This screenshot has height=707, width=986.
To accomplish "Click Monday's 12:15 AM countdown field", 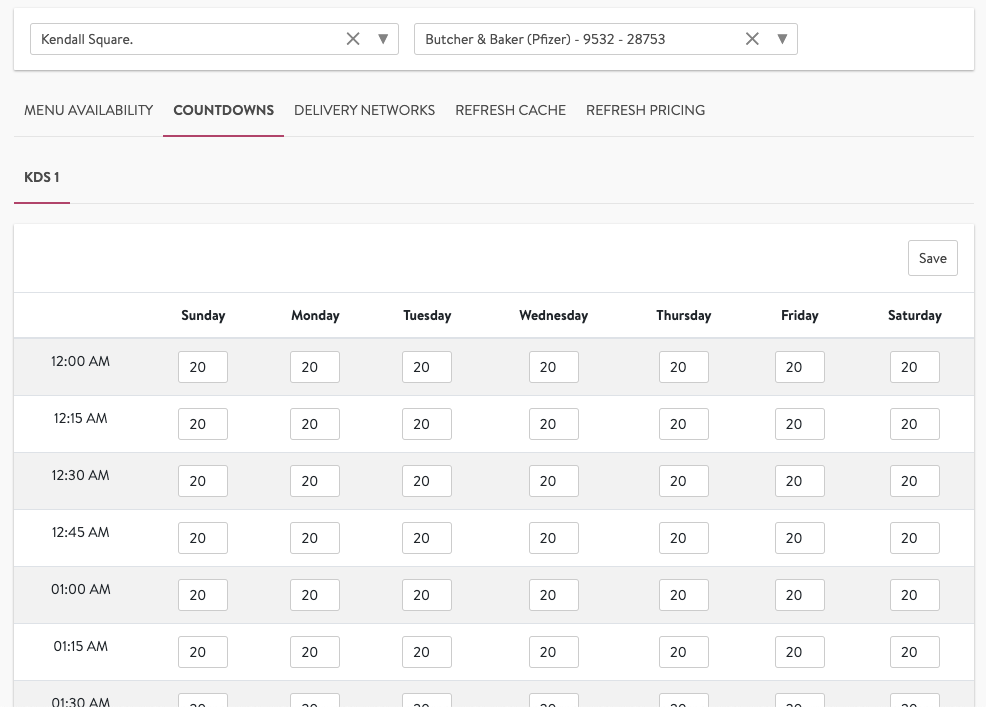I will (x=315, y=424).
